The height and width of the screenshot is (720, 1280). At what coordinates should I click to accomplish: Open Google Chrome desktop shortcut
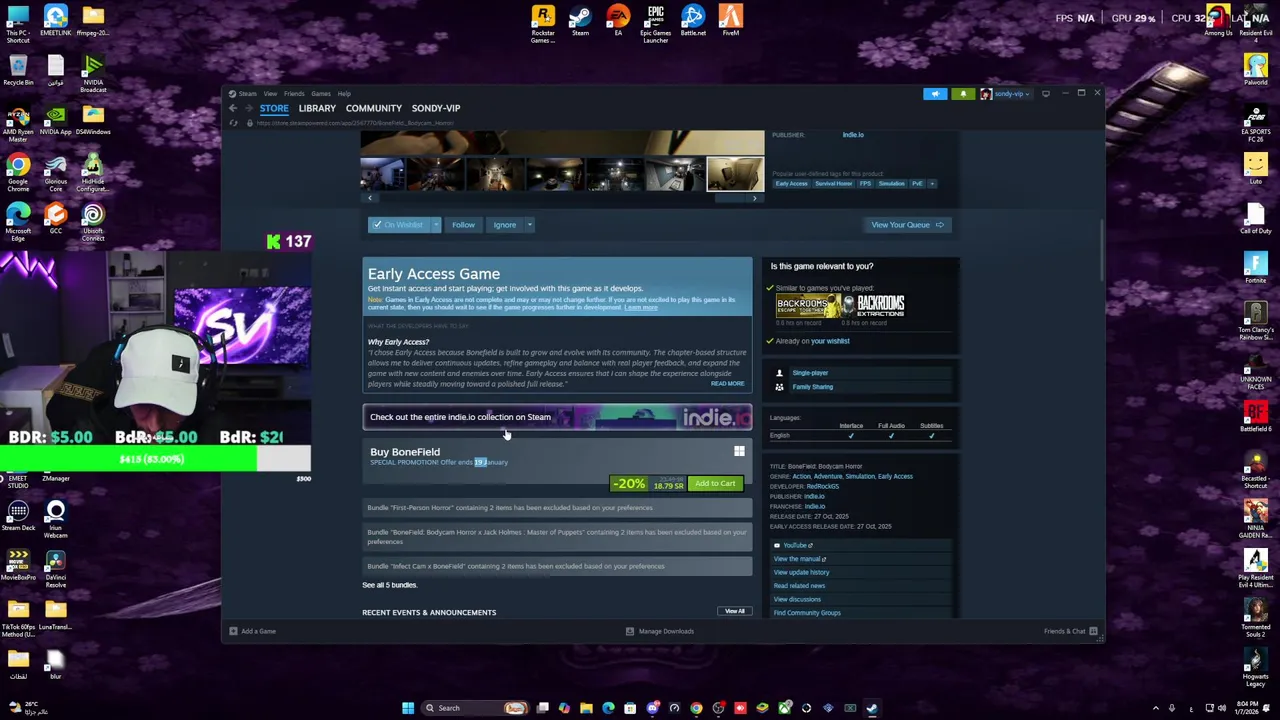18,173
